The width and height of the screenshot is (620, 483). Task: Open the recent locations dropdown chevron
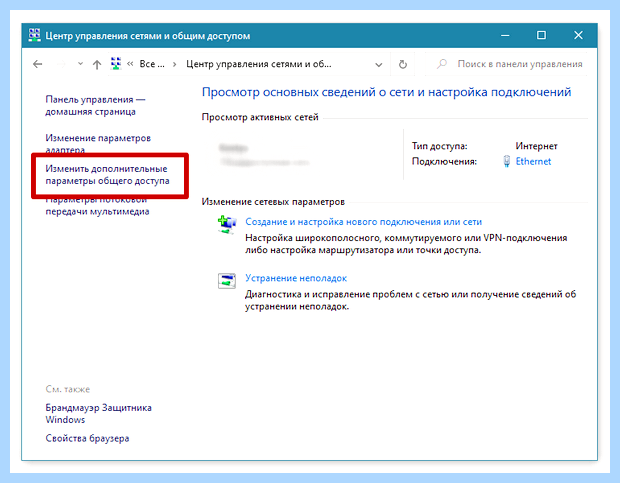[x=80, y=64]
